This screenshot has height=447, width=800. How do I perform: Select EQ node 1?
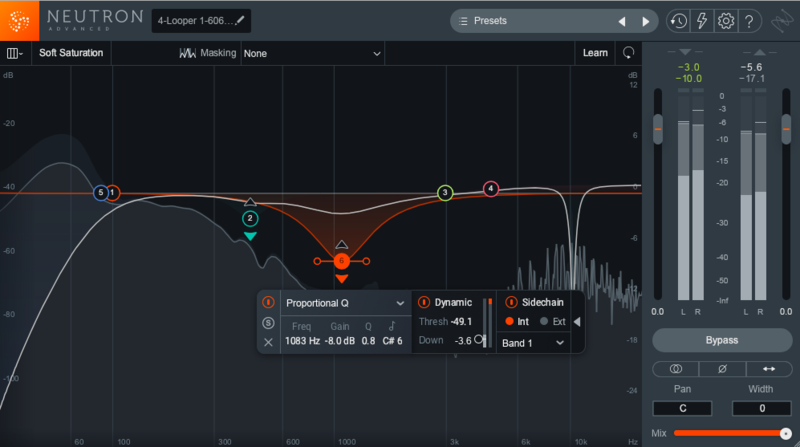(113, 193)
